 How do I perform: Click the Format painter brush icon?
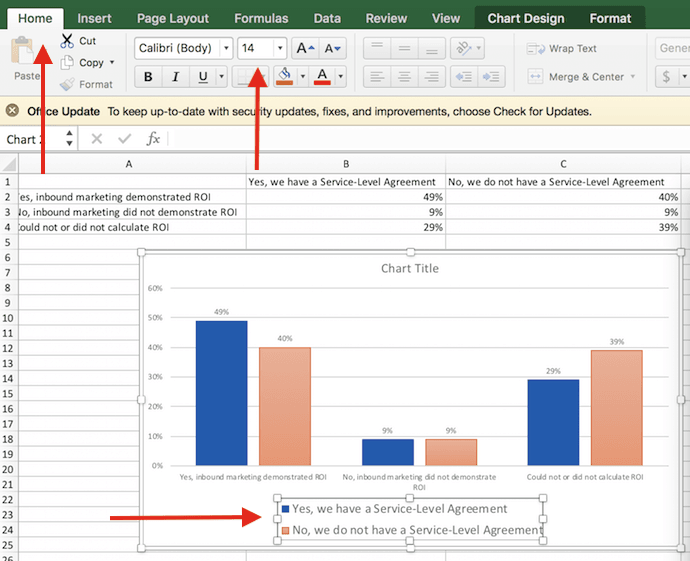pyautogui.click(x=67, y=84)
